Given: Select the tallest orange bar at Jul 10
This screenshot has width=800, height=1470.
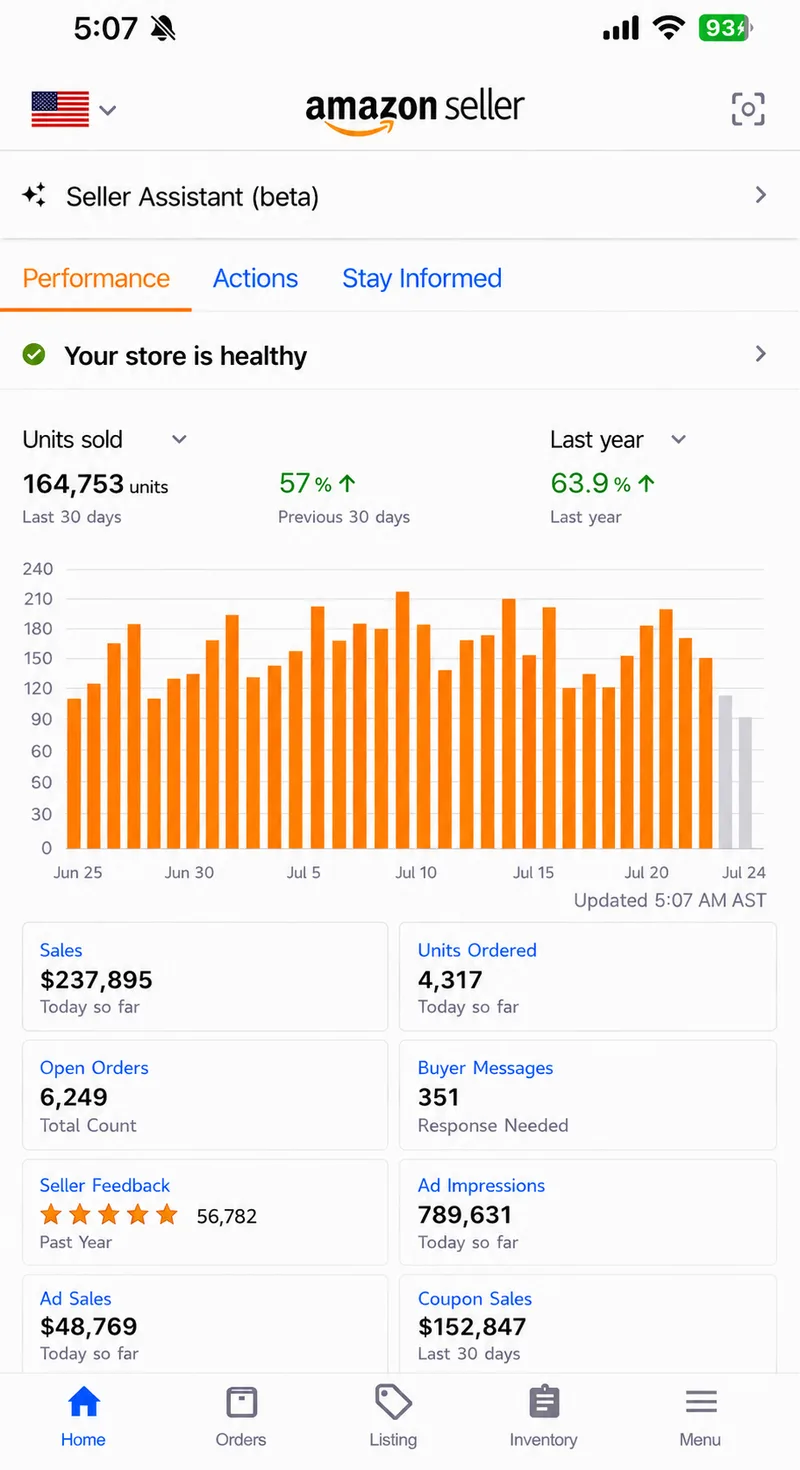Looking at the screenshot, I should tap(403, 720).
